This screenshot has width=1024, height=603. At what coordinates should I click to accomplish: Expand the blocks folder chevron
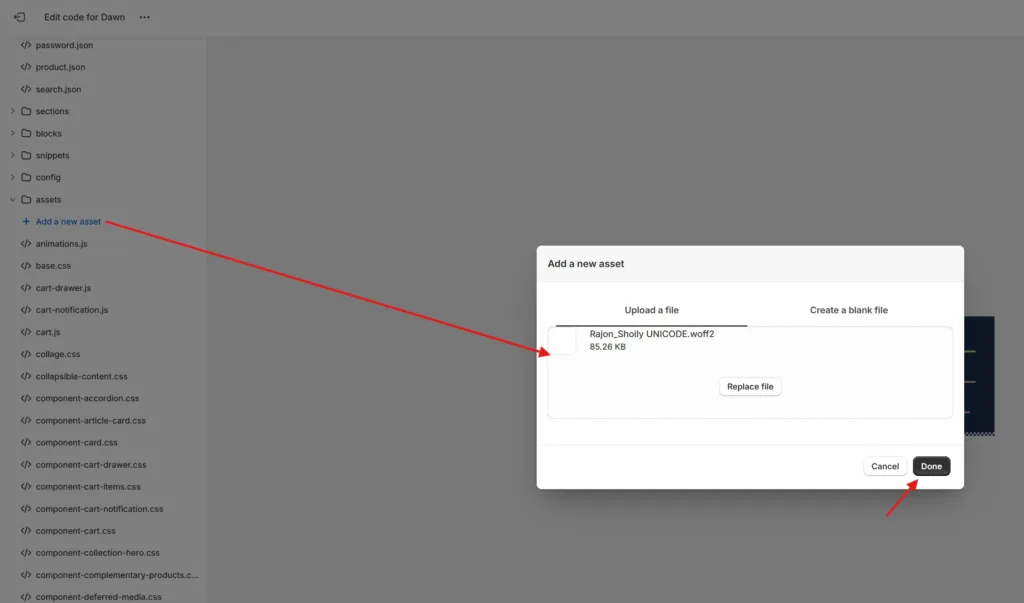tap(12, 133)
